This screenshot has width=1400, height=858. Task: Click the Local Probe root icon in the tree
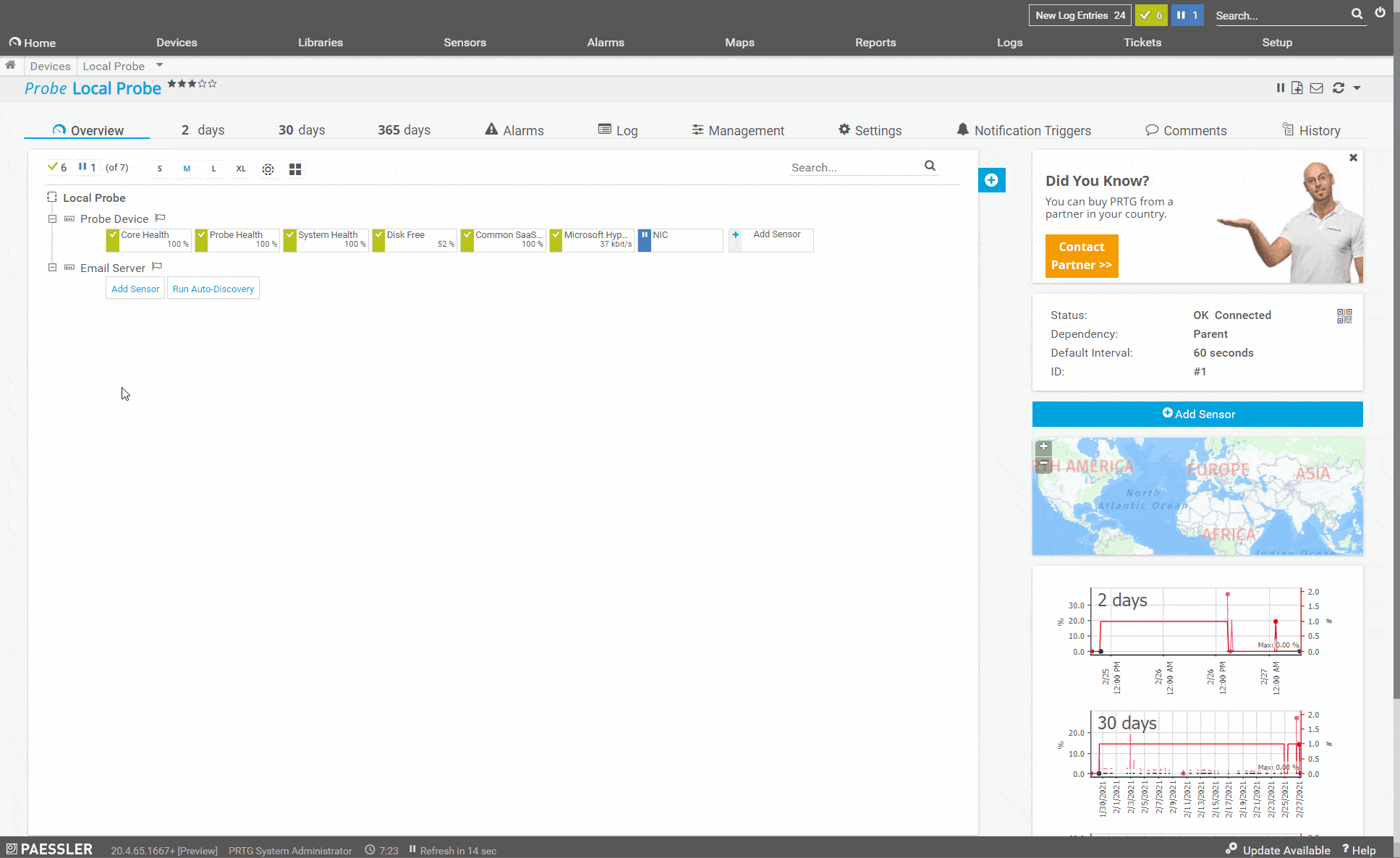[52, 197]
